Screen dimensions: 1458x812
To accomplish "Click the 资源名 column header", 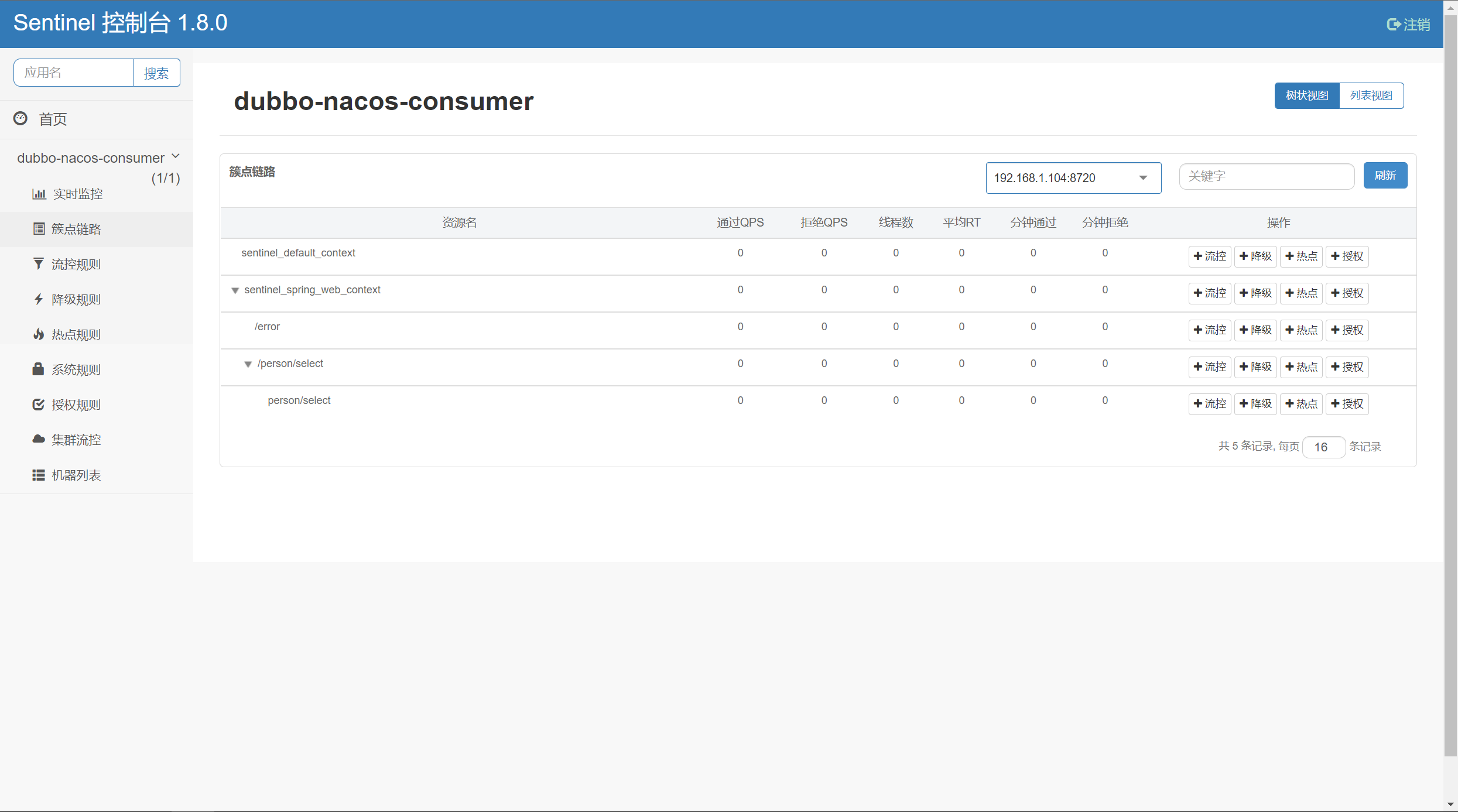I will tap(459, 222).
